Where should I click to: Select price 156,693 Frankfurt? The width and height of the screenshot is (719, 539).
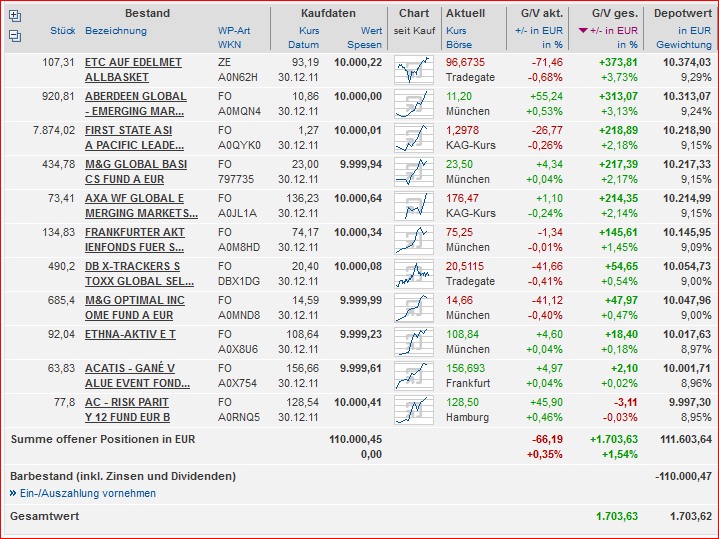click(465, 368)
